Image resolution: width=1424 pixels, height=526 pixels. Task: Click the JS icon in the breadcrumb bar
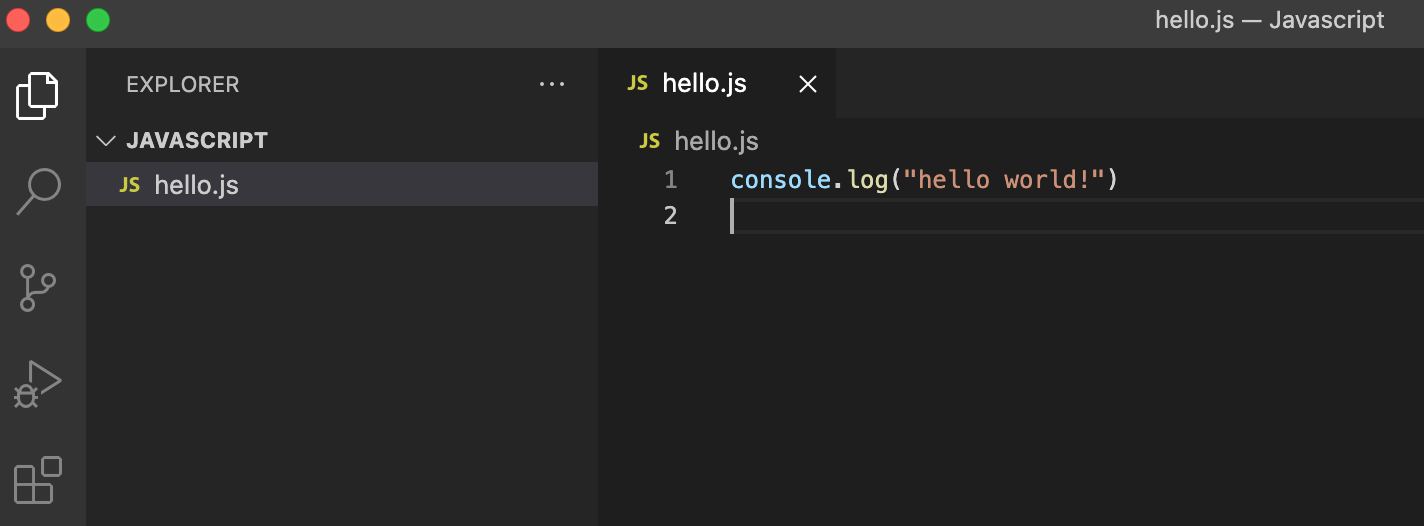point(650,141)
